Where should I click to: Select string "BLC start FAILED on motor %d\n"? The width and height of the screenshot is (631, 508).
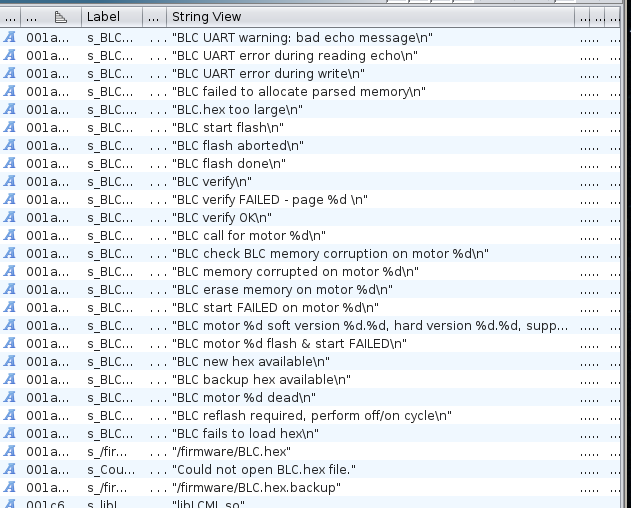[x=275, y=308]
